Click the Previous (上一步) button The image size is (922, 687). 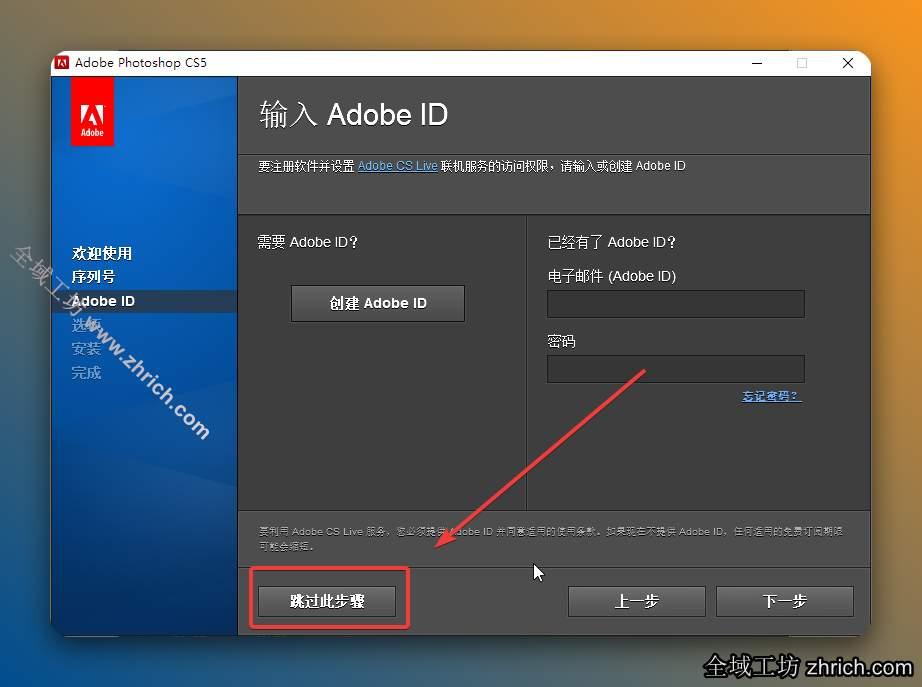tap(636, 601)
